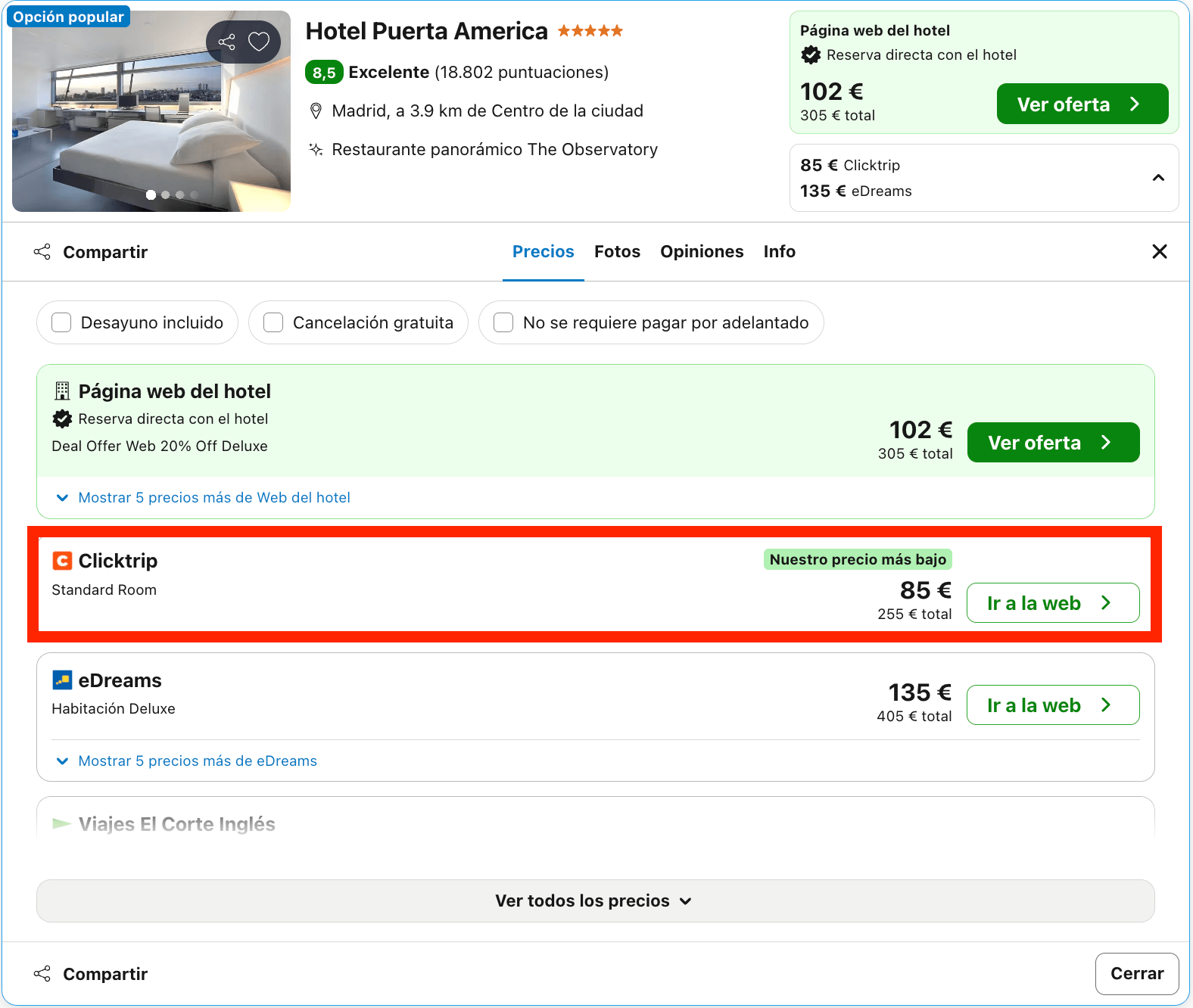
Task: Open Ver todos los precios dropdown
Action: click(x=595, y=901)
